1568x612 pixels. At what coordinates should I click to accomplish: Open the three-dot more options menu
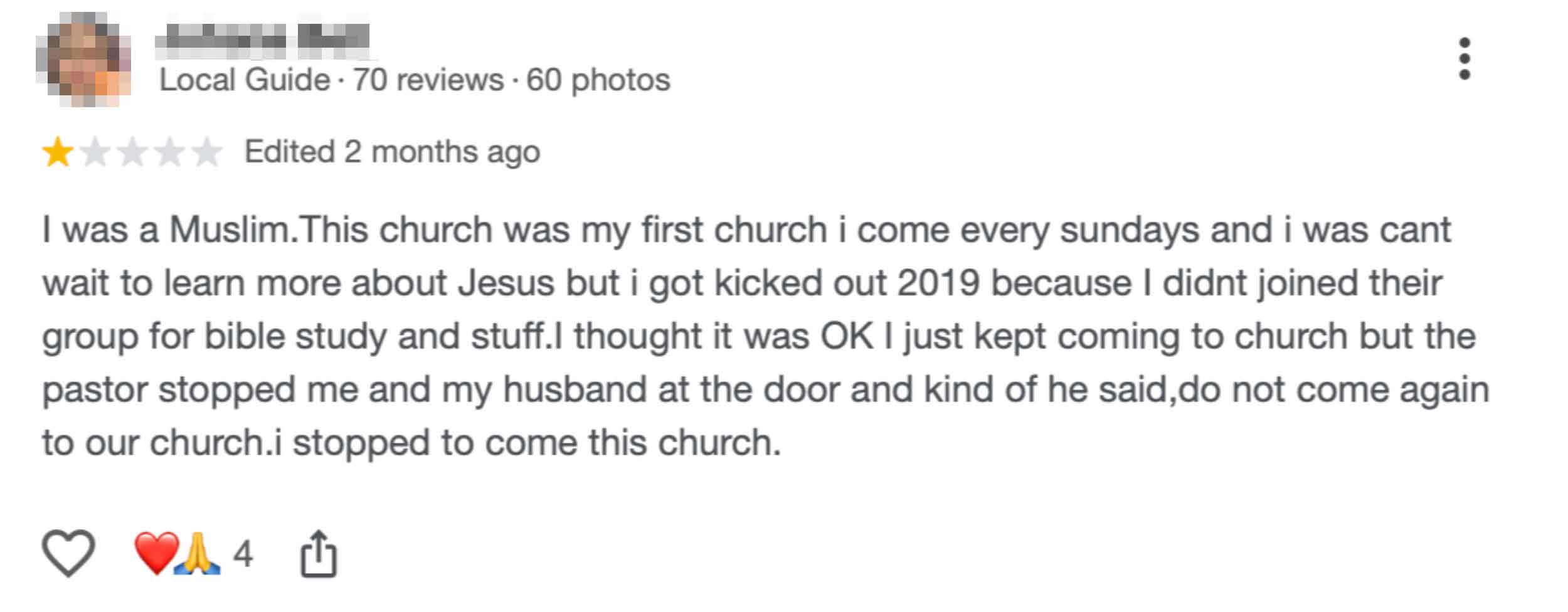1465,59
